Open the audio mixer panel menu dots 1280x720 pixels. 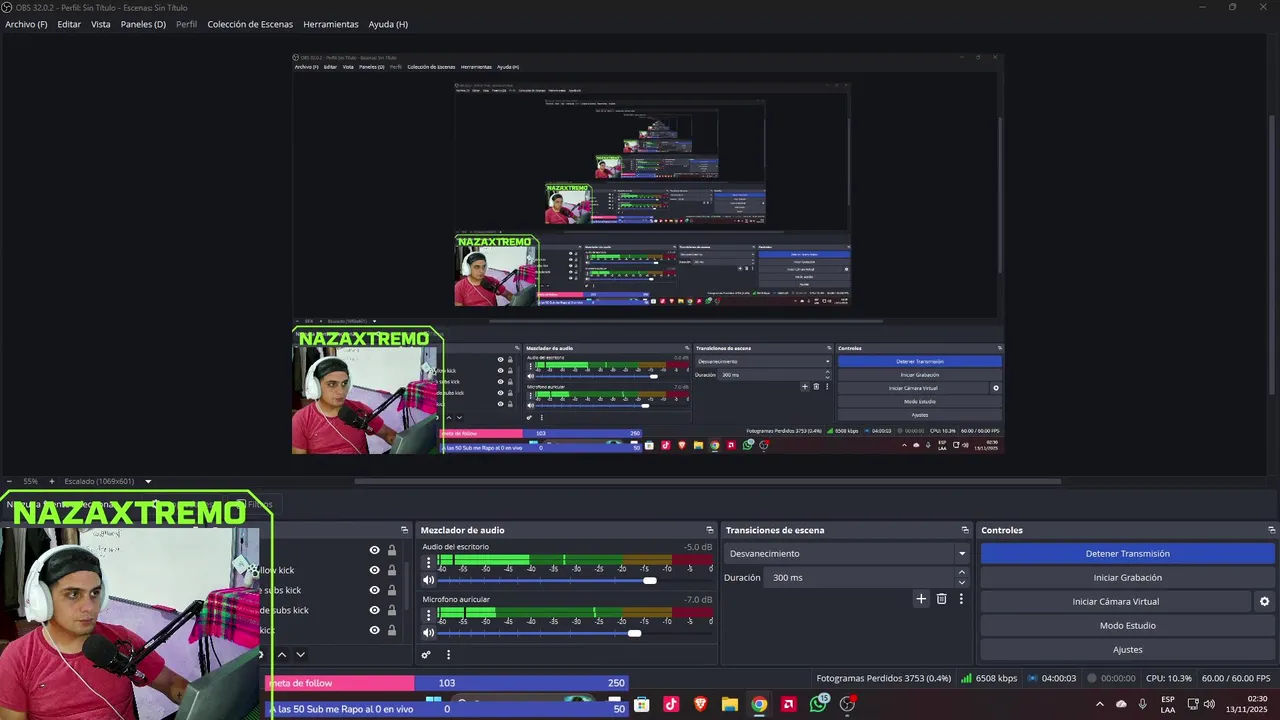(448, 655)
